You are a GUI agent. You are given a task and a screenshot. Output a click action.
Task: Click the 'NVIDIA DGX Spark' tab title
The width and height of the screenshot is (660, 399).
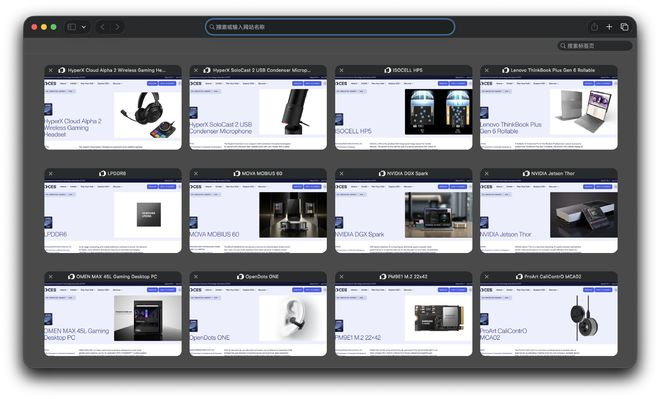pos(407,173)
